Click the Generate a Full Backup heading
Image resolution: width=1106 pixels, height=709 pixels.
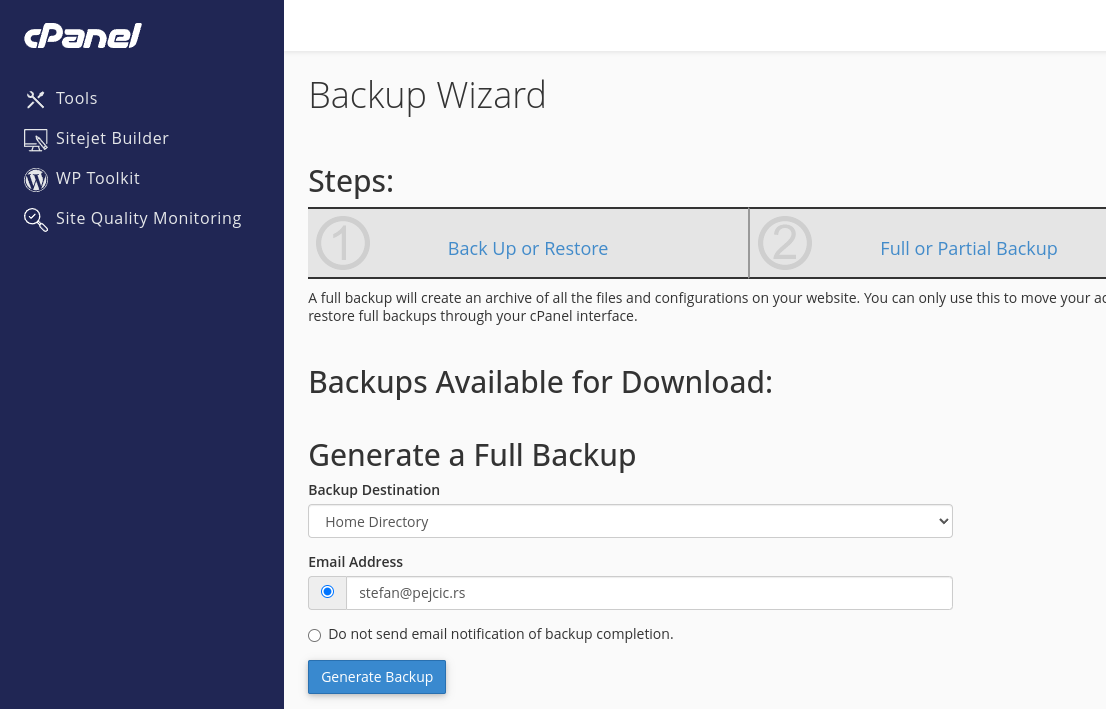coord(472,455)
